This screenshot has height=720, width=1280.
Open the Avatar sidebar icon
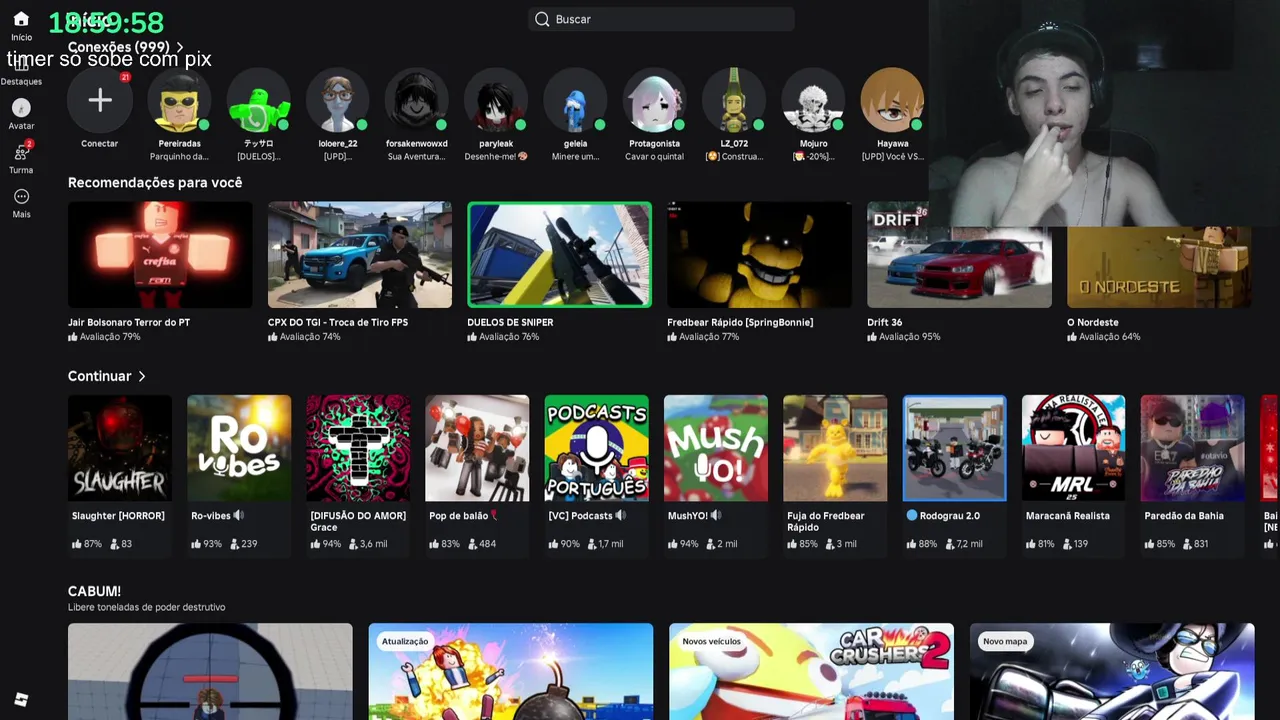pyautogui.click(x=21, y=108)
